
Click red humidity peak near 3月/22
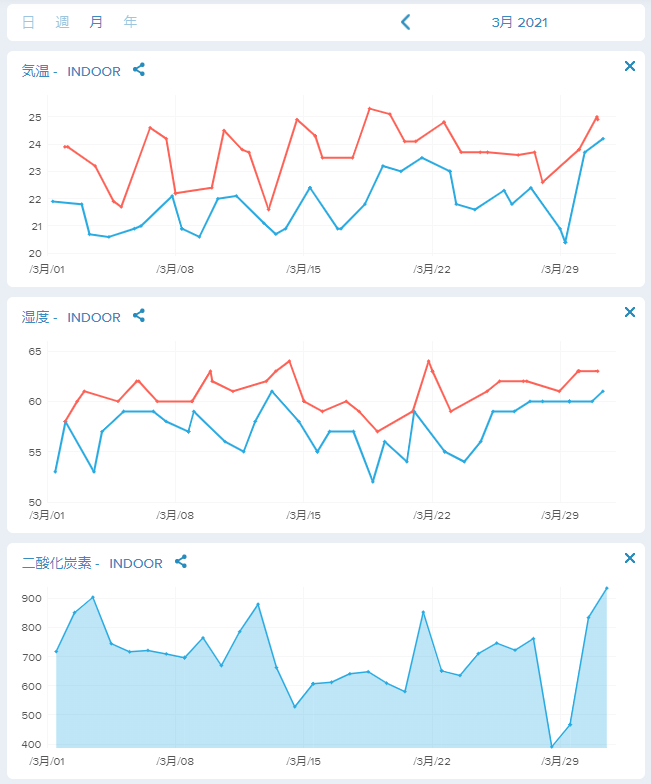click(x=428, y=361)
